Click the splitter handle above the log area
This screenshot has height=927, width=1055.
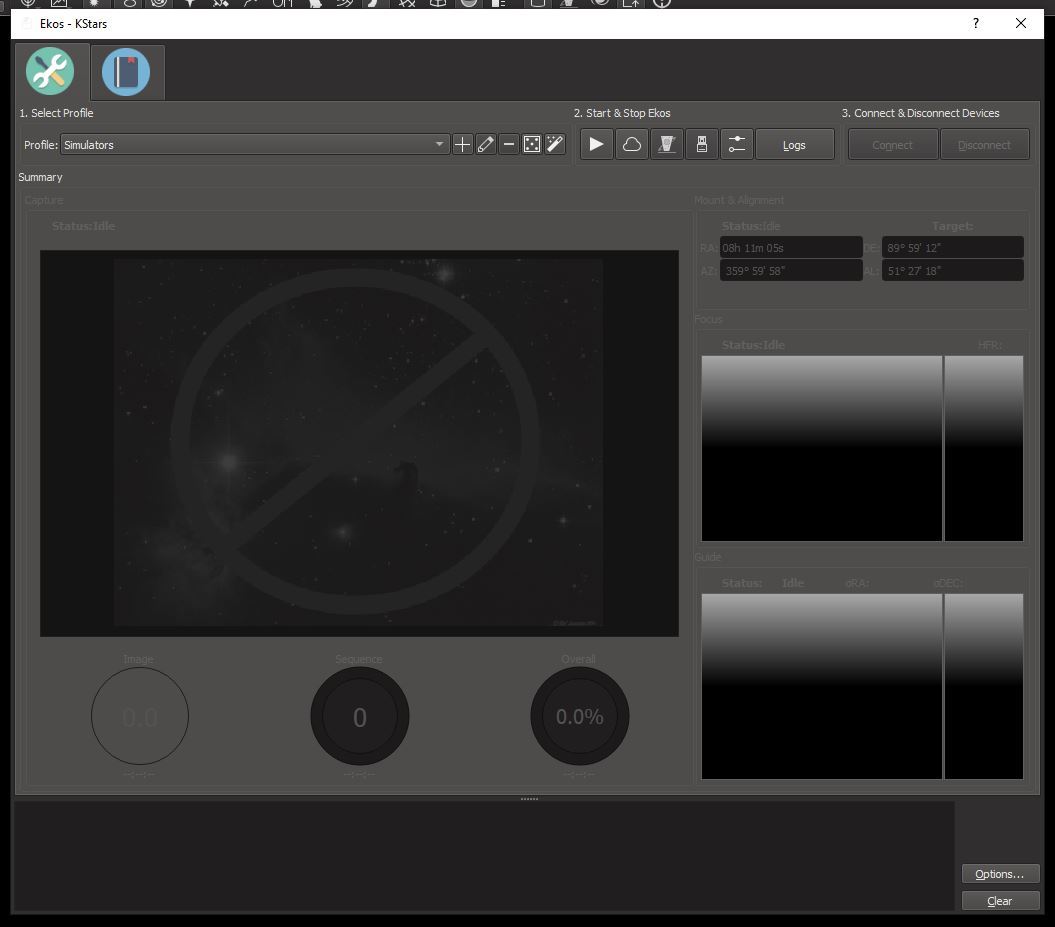pos(530,799)
